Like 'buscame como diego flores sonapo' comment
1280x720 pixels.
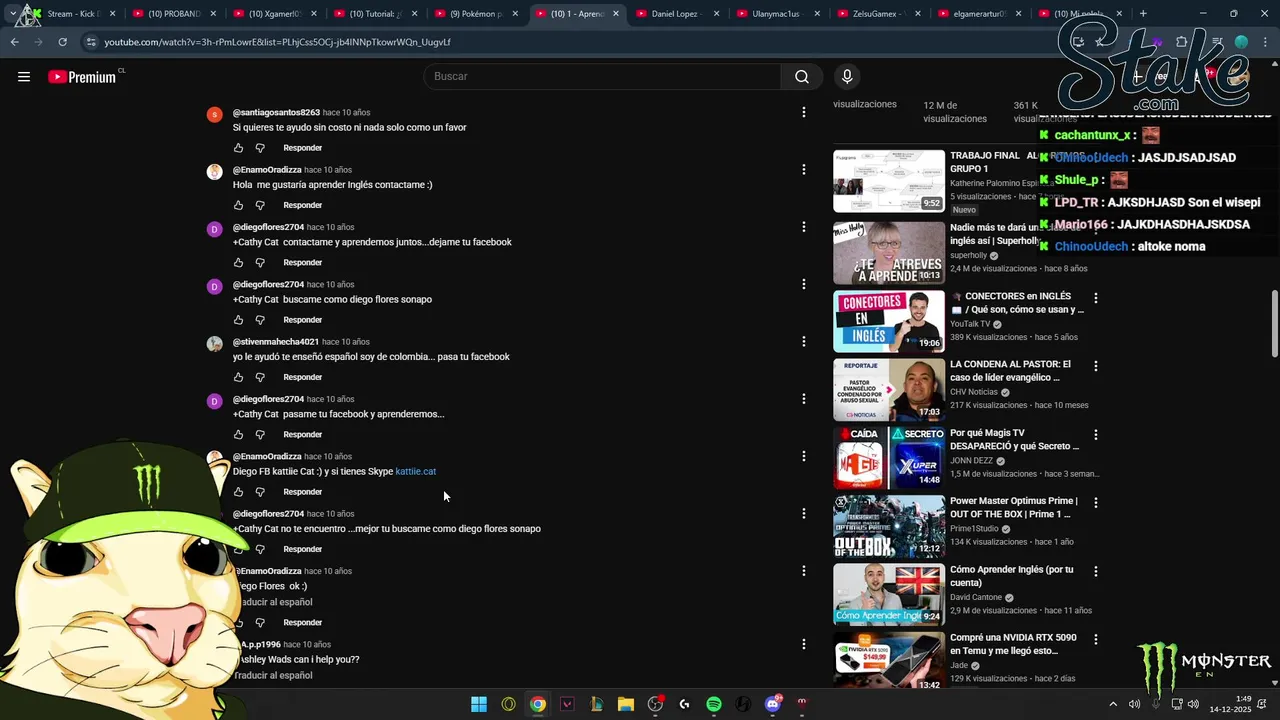click(x=238, y=320)
